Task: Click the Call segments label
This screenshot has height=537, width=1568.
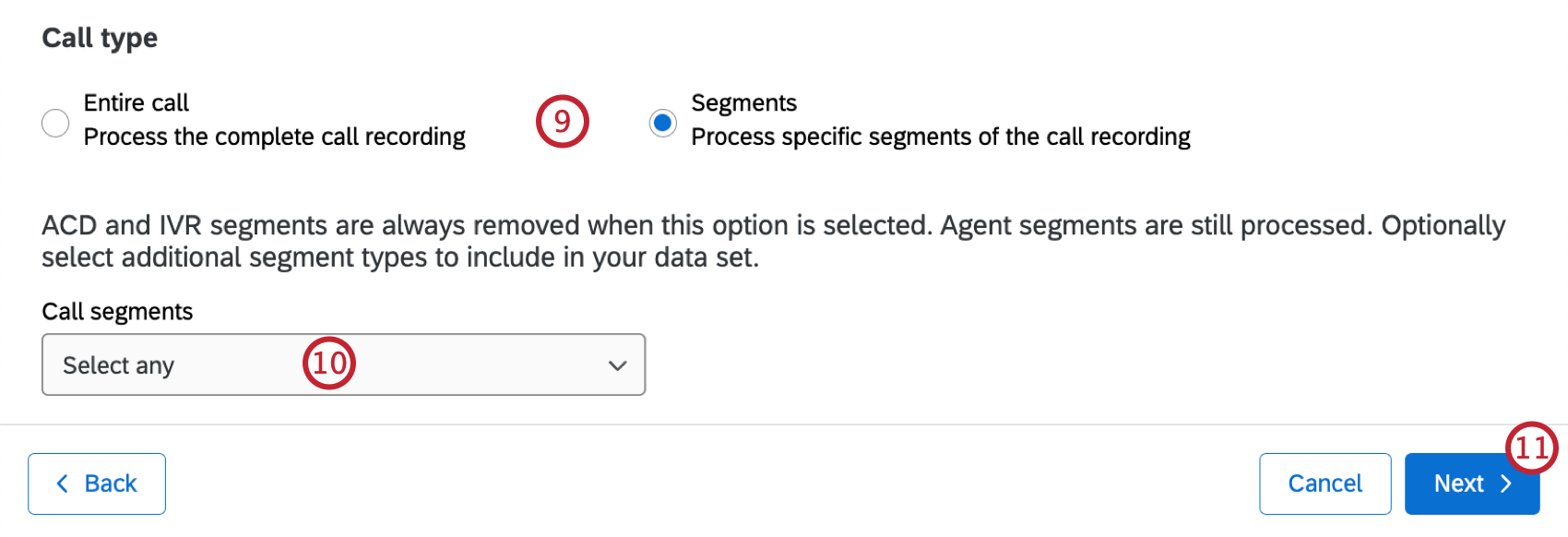Action: (x=117, y=311)
